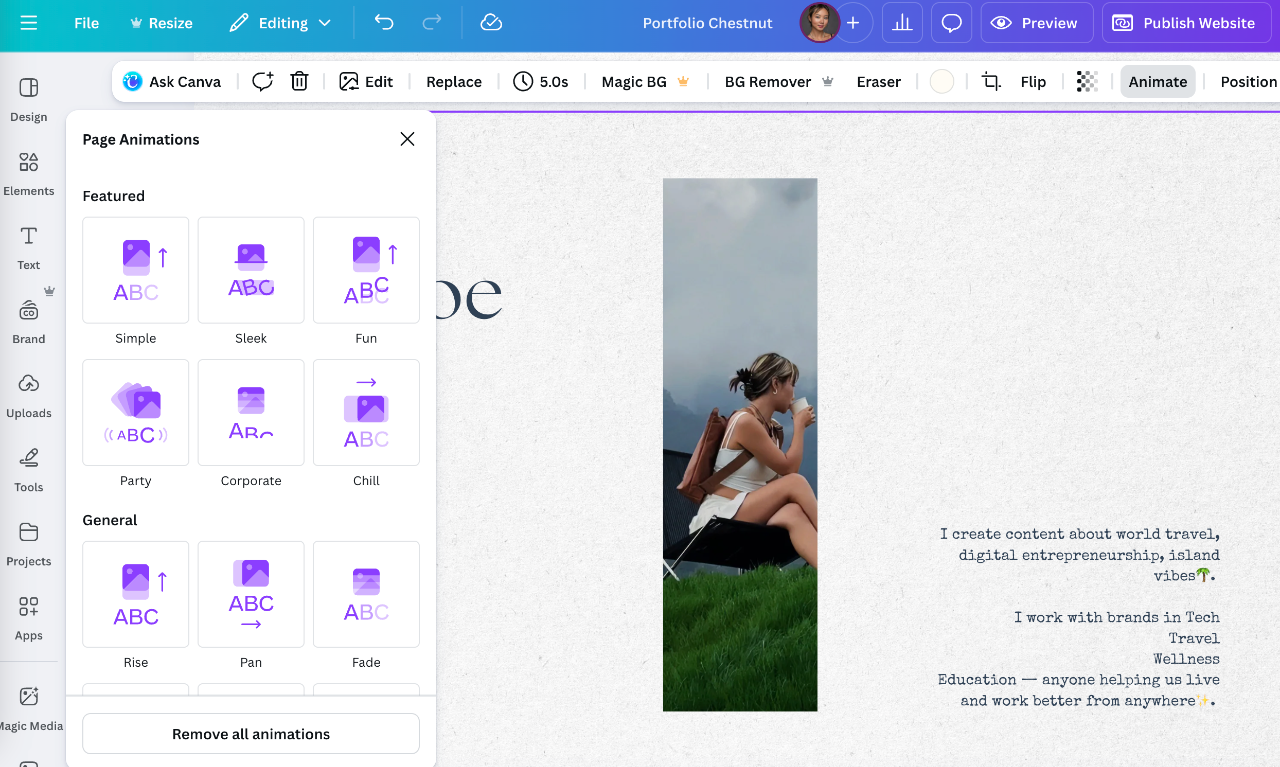Open the Resize options menu
The image size is (1280, 767).
tap(161, 23)
